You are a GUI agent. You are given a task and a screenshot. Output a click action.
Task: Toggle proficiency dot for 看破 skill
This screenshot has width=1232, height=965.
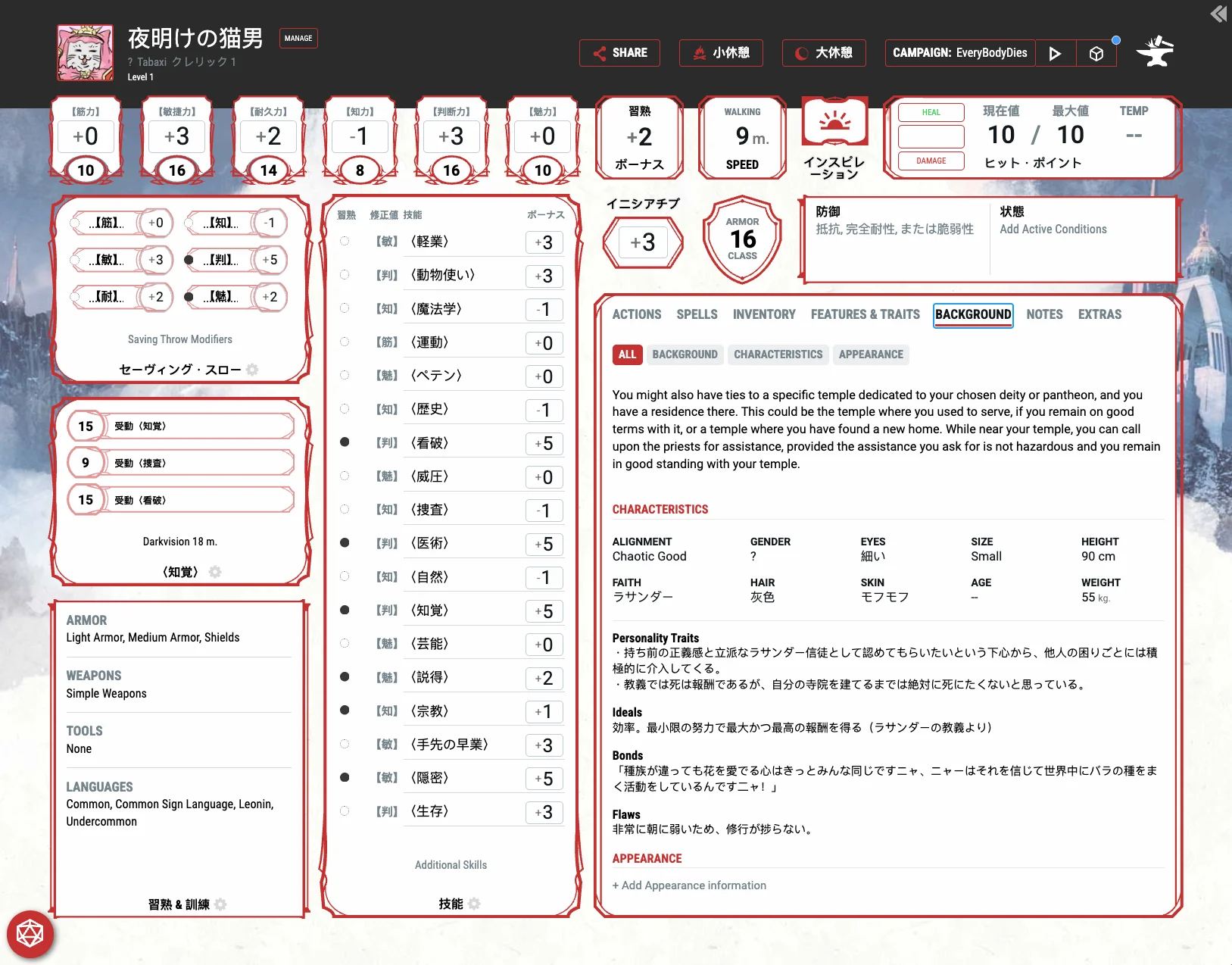point(345,442)
